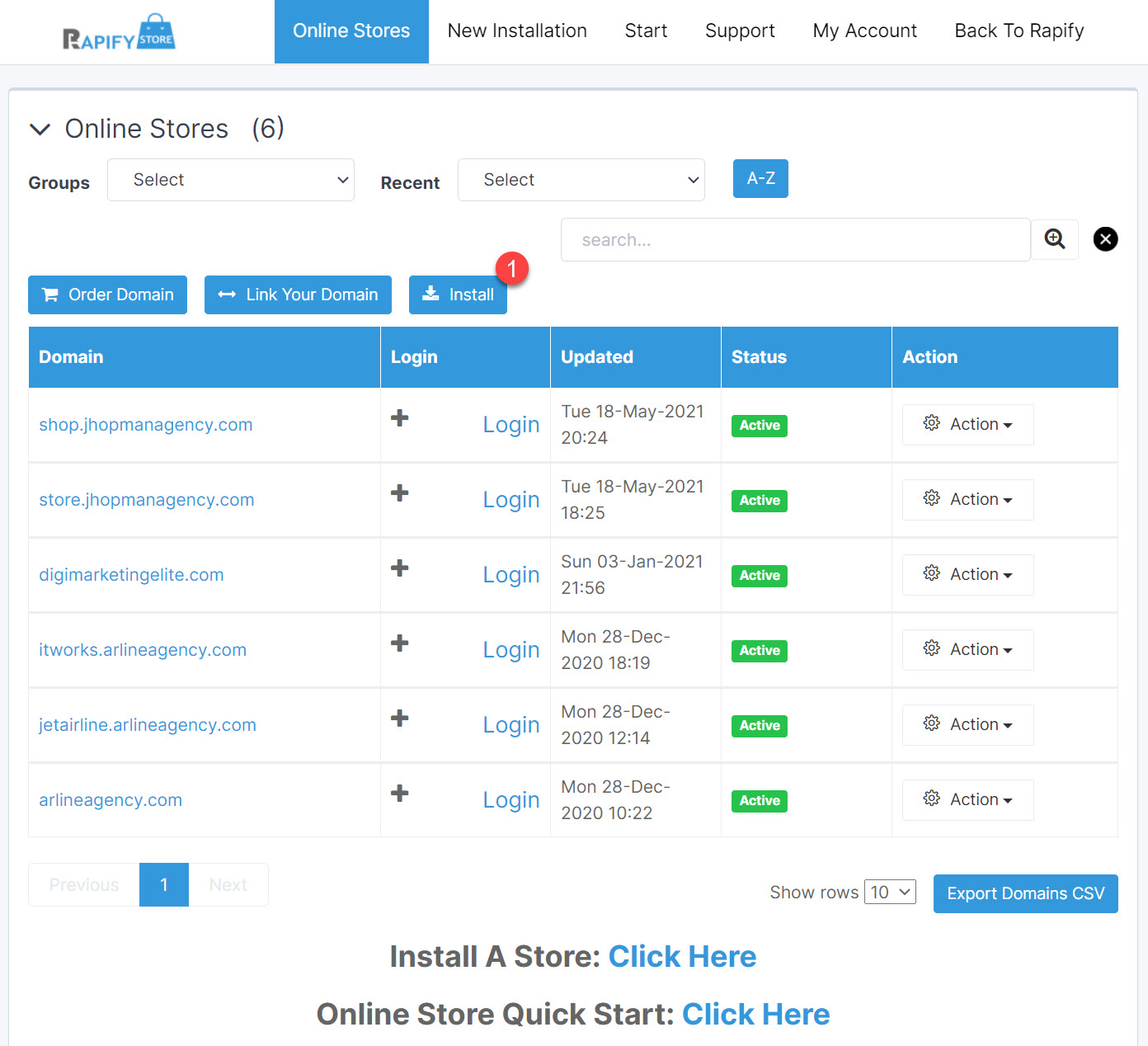Go to the New Installation tab

click(517, 31)
